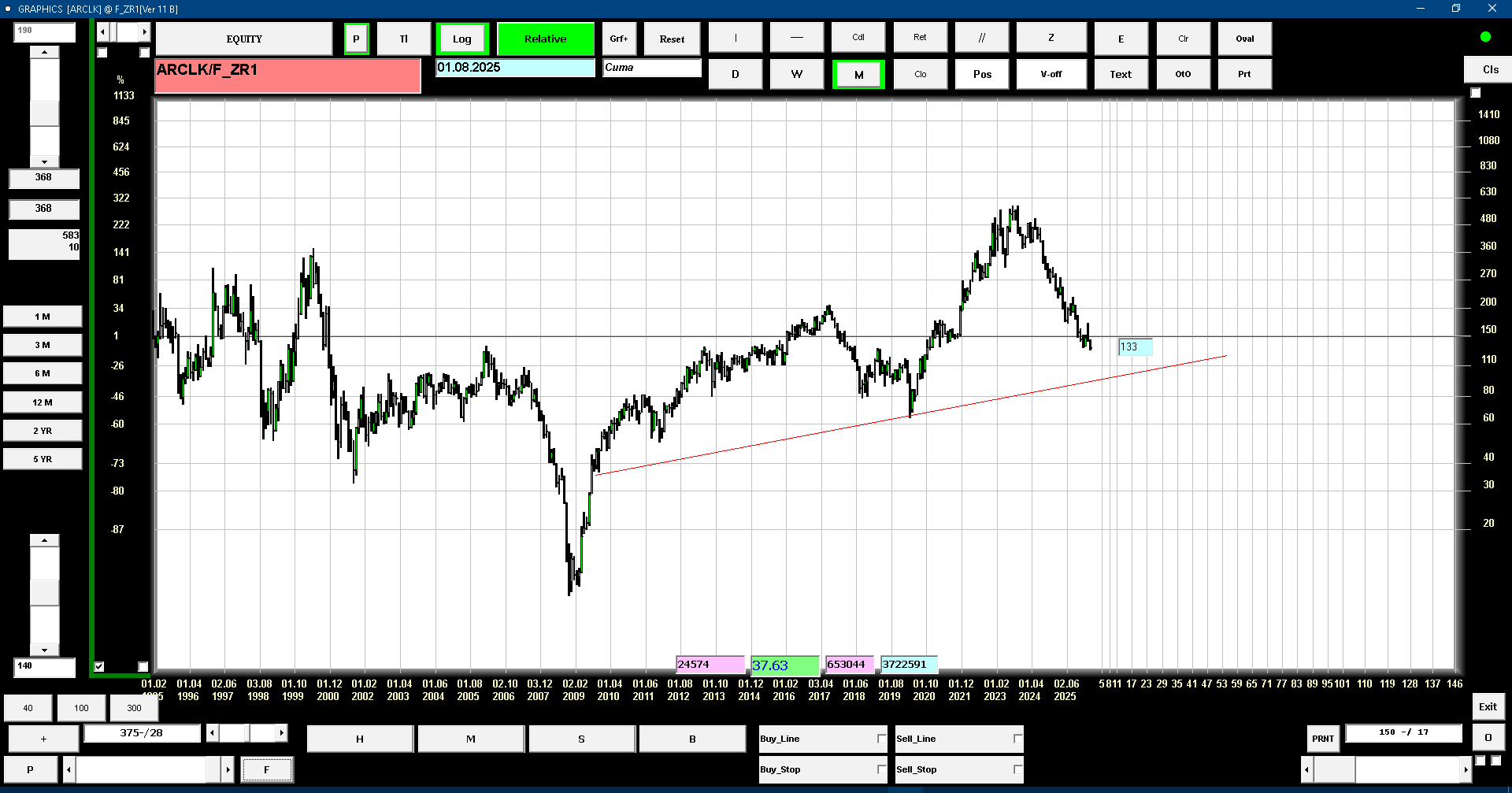Click right arrow of spinner beside 375-/28

pyautogui.click(x=281, y=733)
